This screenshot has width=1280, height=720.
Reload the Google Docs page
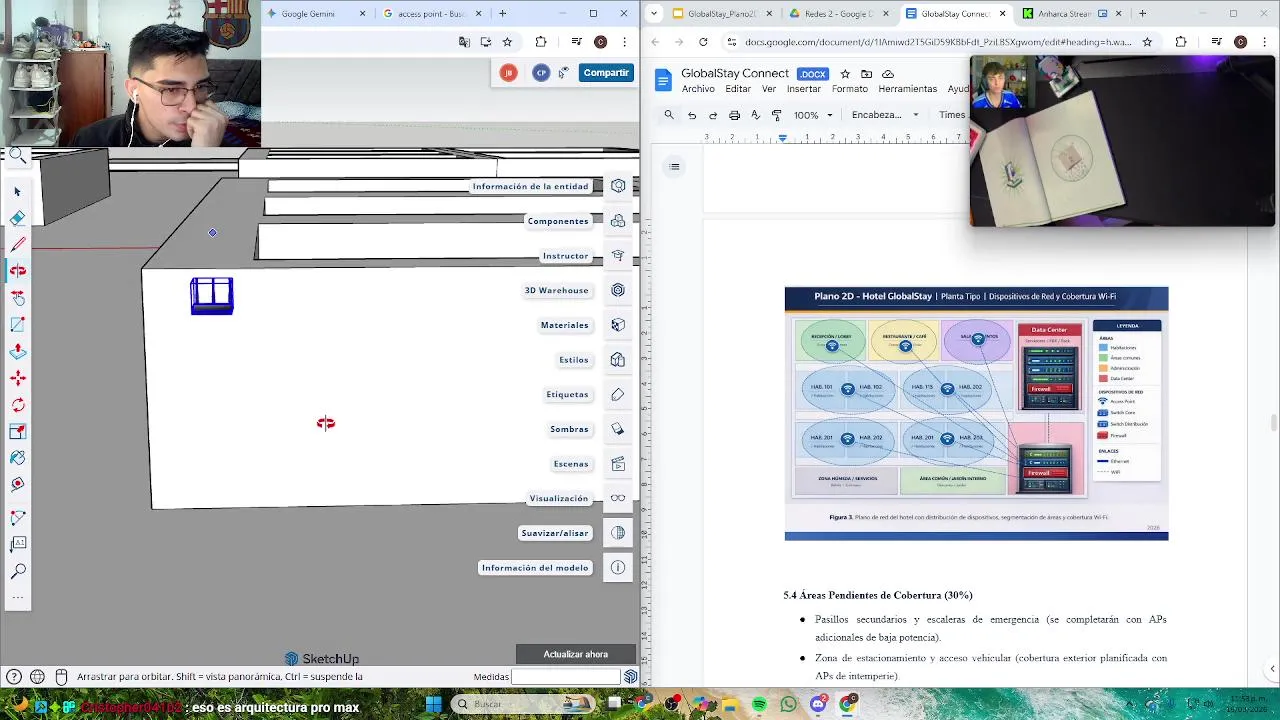(x=703, y=42)
